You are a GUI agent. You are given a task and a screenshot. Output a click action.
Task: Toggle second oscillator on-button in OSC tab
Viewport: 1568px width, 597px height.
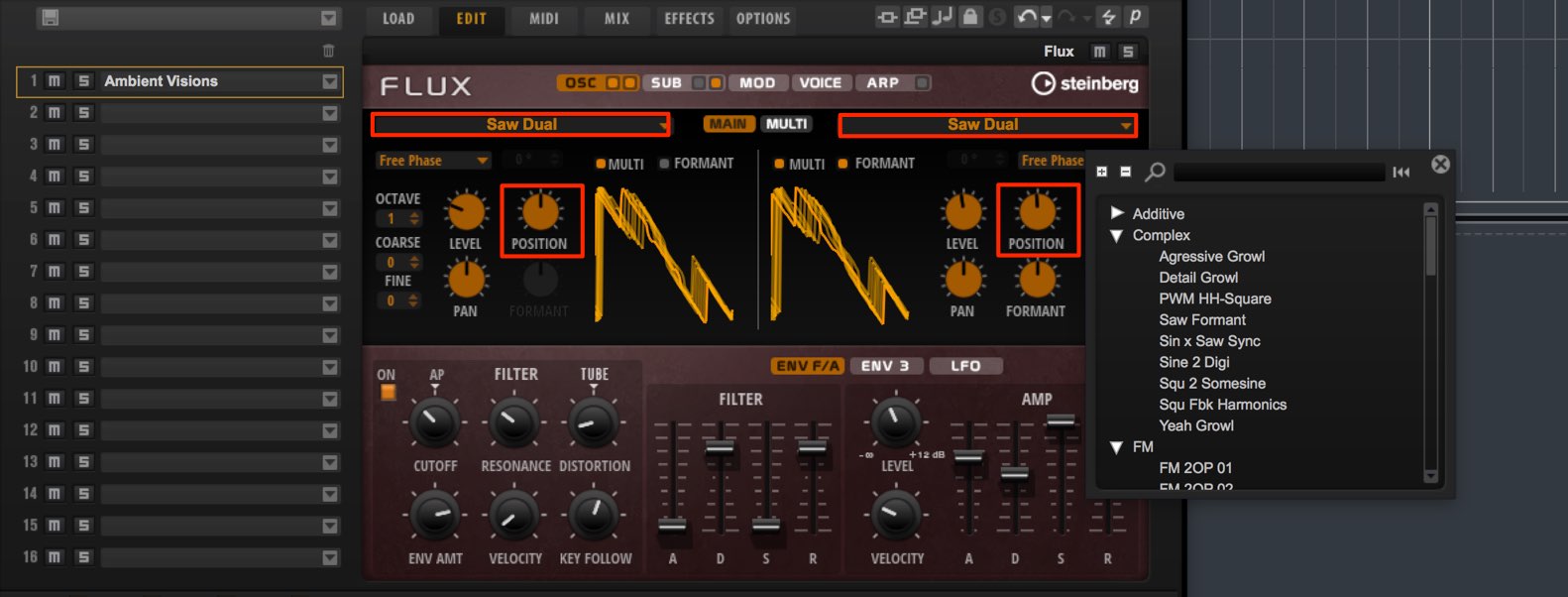click(629, 83)
